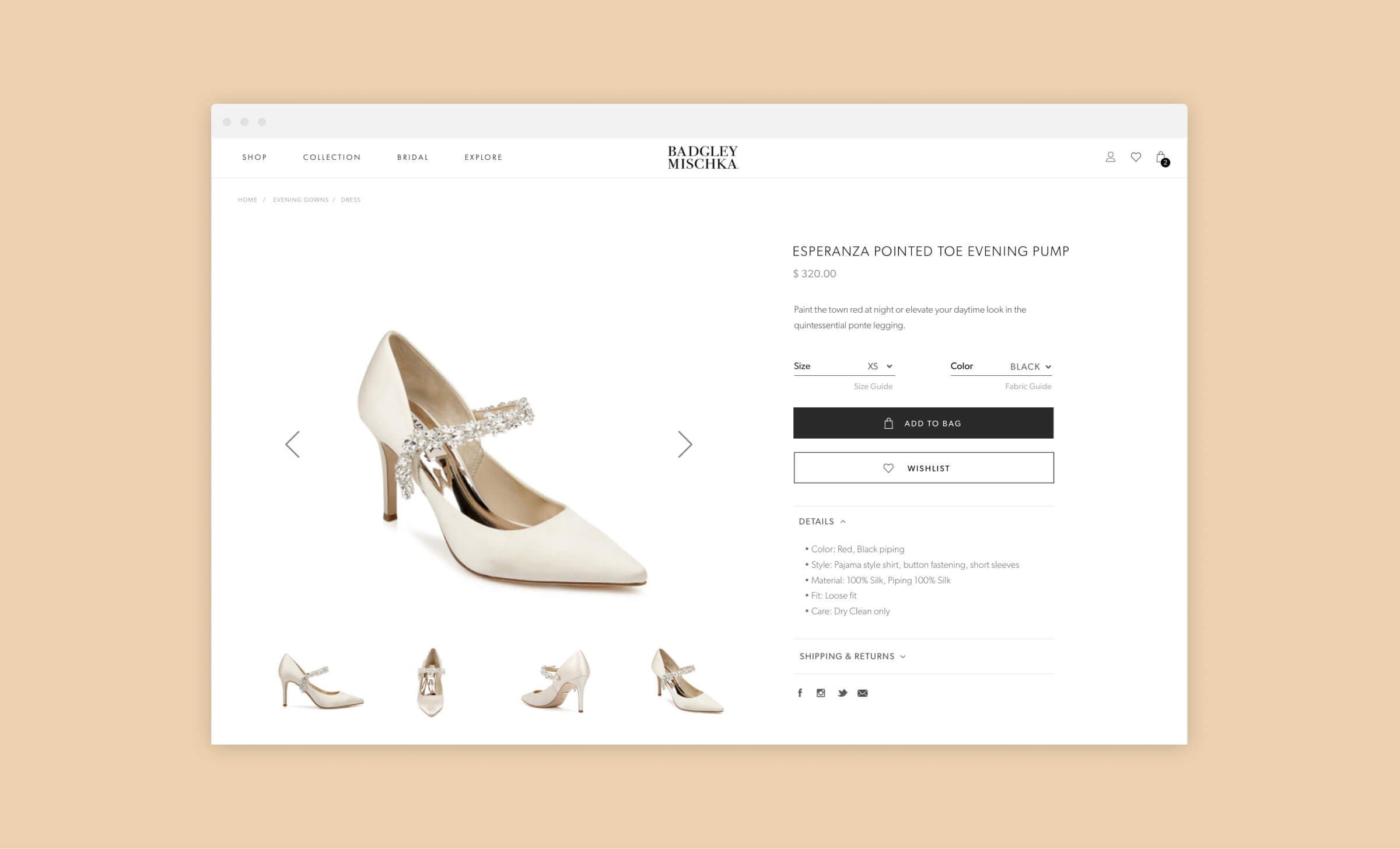Open the Bridal menu
Screen dimensions: 1400x849
click(412, 157)
